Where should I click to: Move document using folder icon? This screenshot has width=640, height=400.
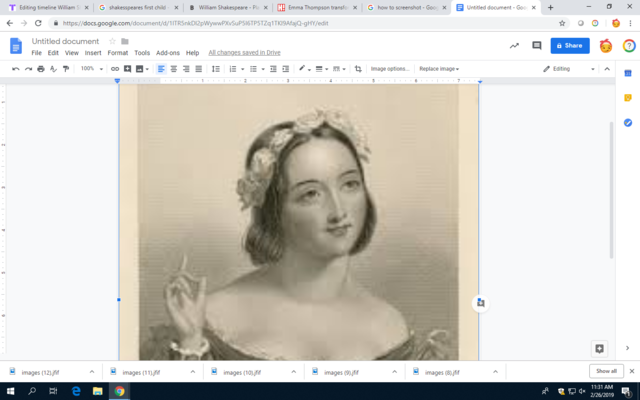tap(125, 41)
